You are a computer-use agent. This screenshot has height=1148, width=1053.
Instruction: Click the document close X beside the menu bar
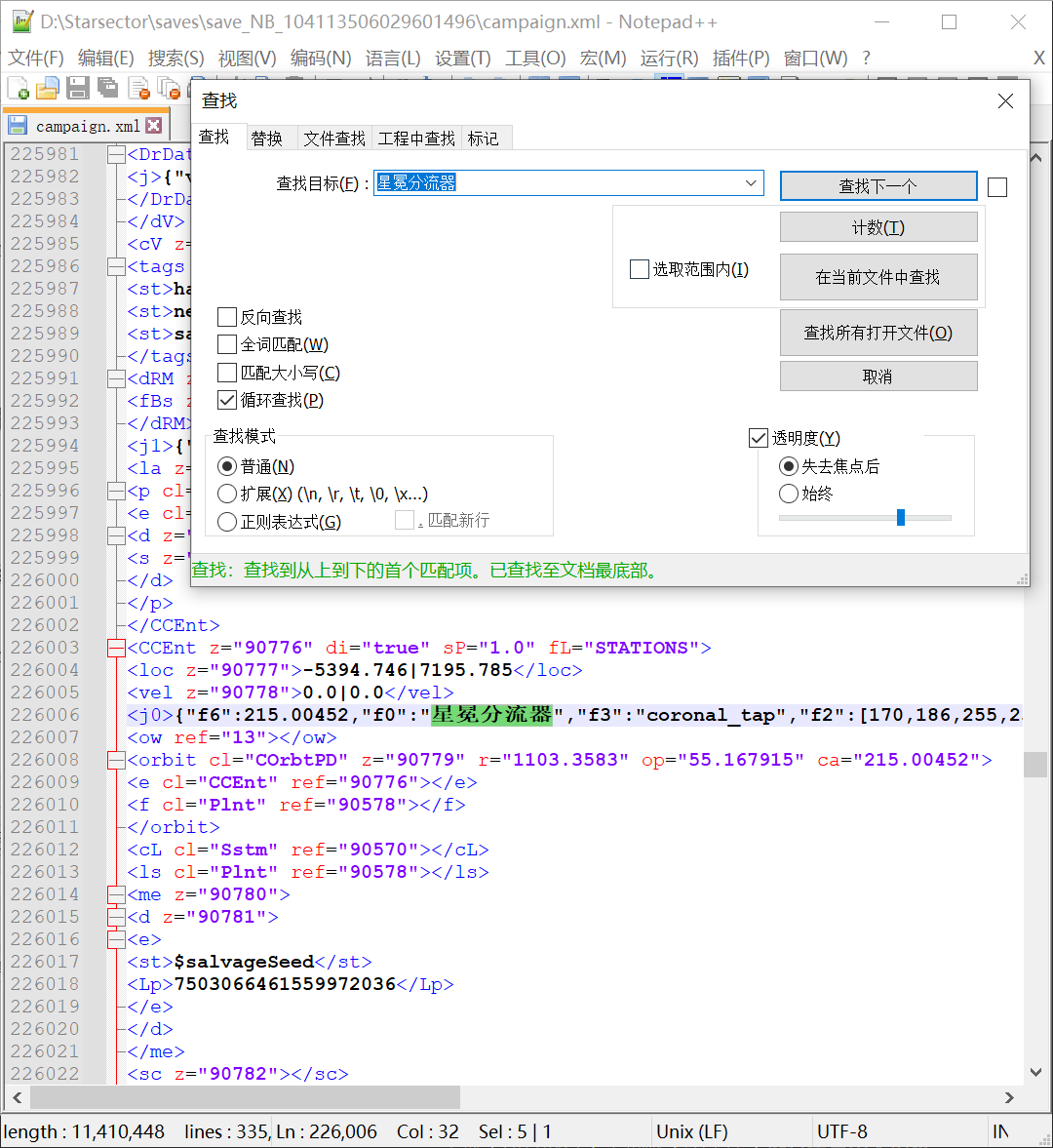click(1038, 59)
